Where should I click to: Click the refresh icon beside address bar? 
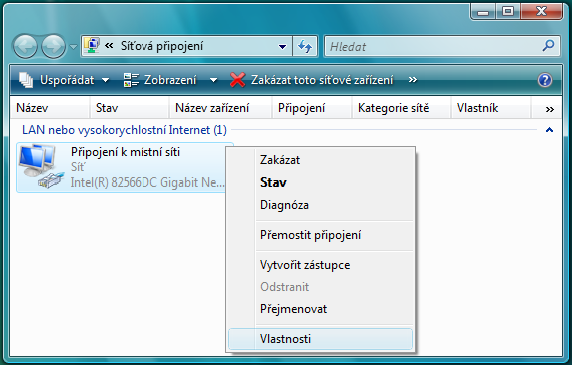[x=305, y=46]
